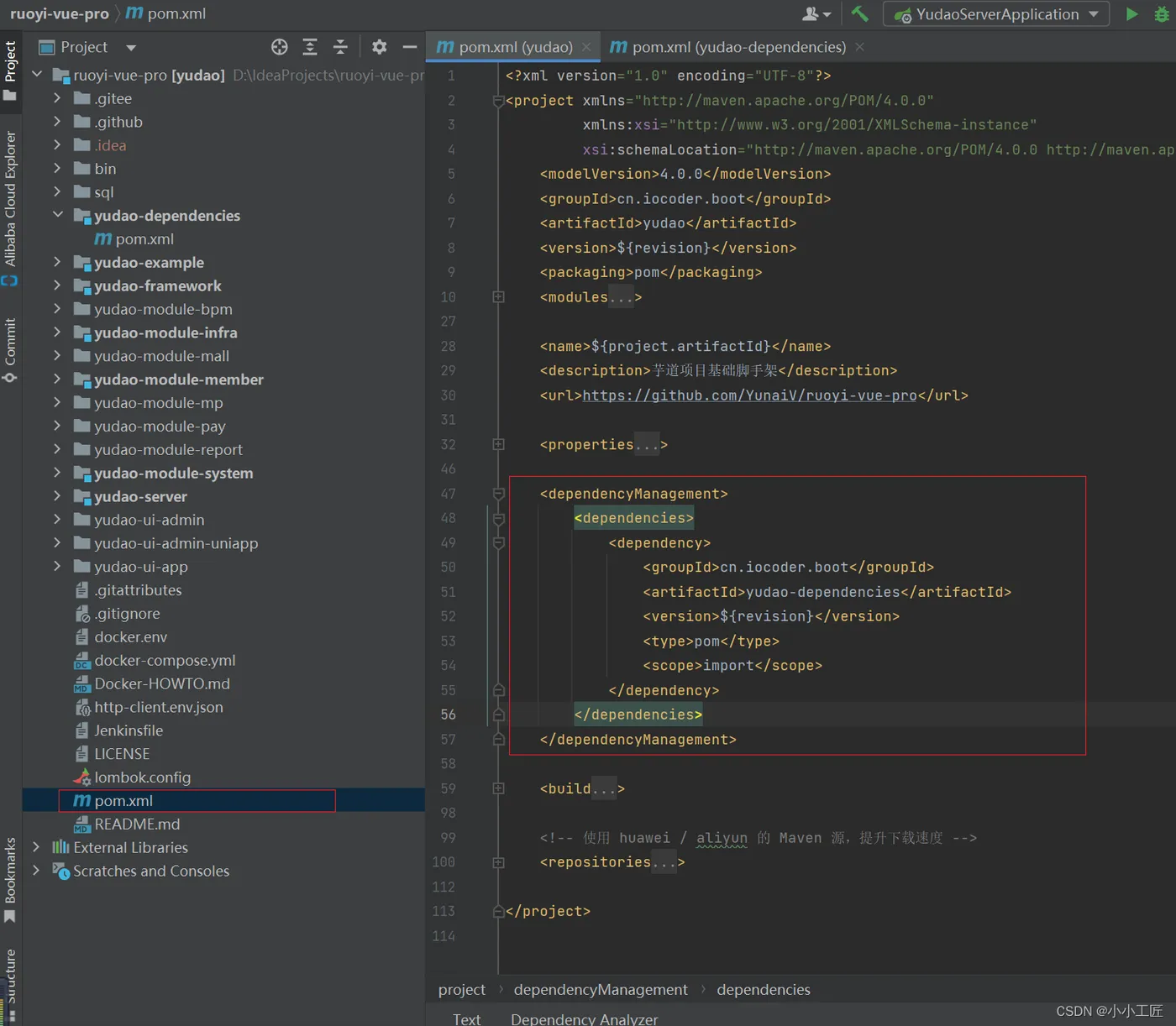
Task: Click Expand All in Project panel
Action: [x=310, y=47]
